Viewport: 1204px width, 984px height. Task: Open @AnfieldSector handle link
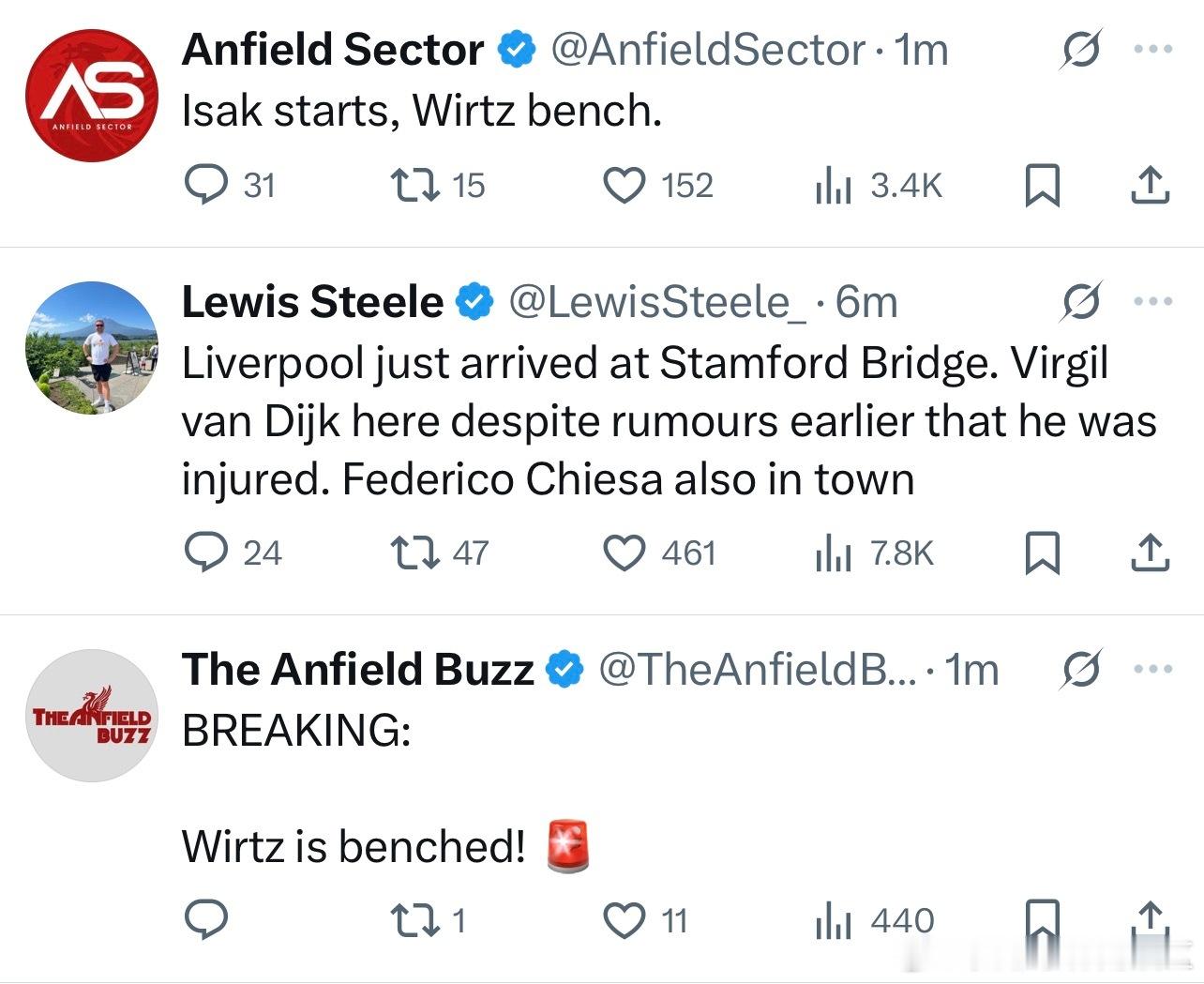coord(708,51)
